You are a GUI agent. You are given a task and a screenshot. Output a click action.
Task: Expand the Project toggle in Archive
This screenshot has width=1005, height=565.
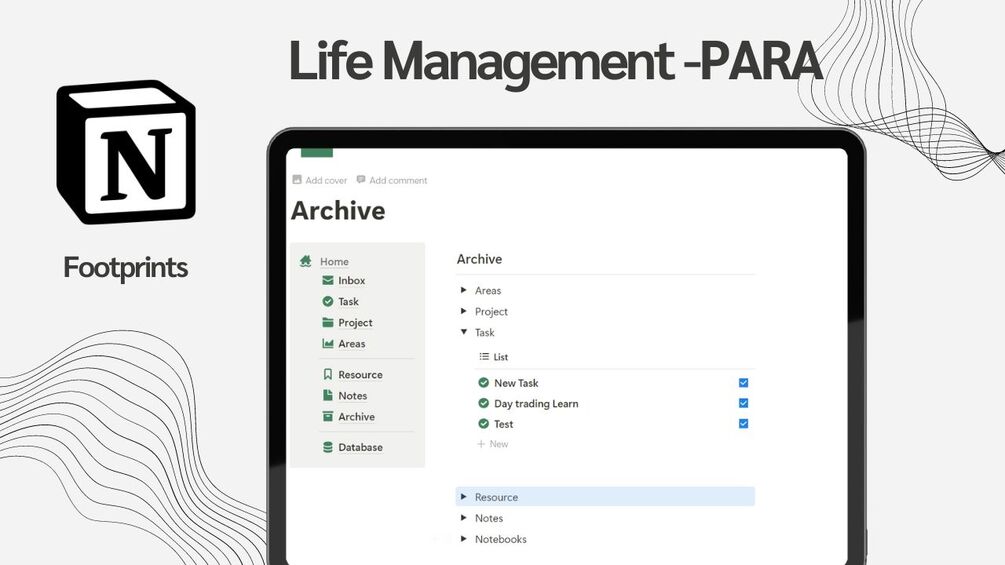pyautogui.click(x=463, y=311)
